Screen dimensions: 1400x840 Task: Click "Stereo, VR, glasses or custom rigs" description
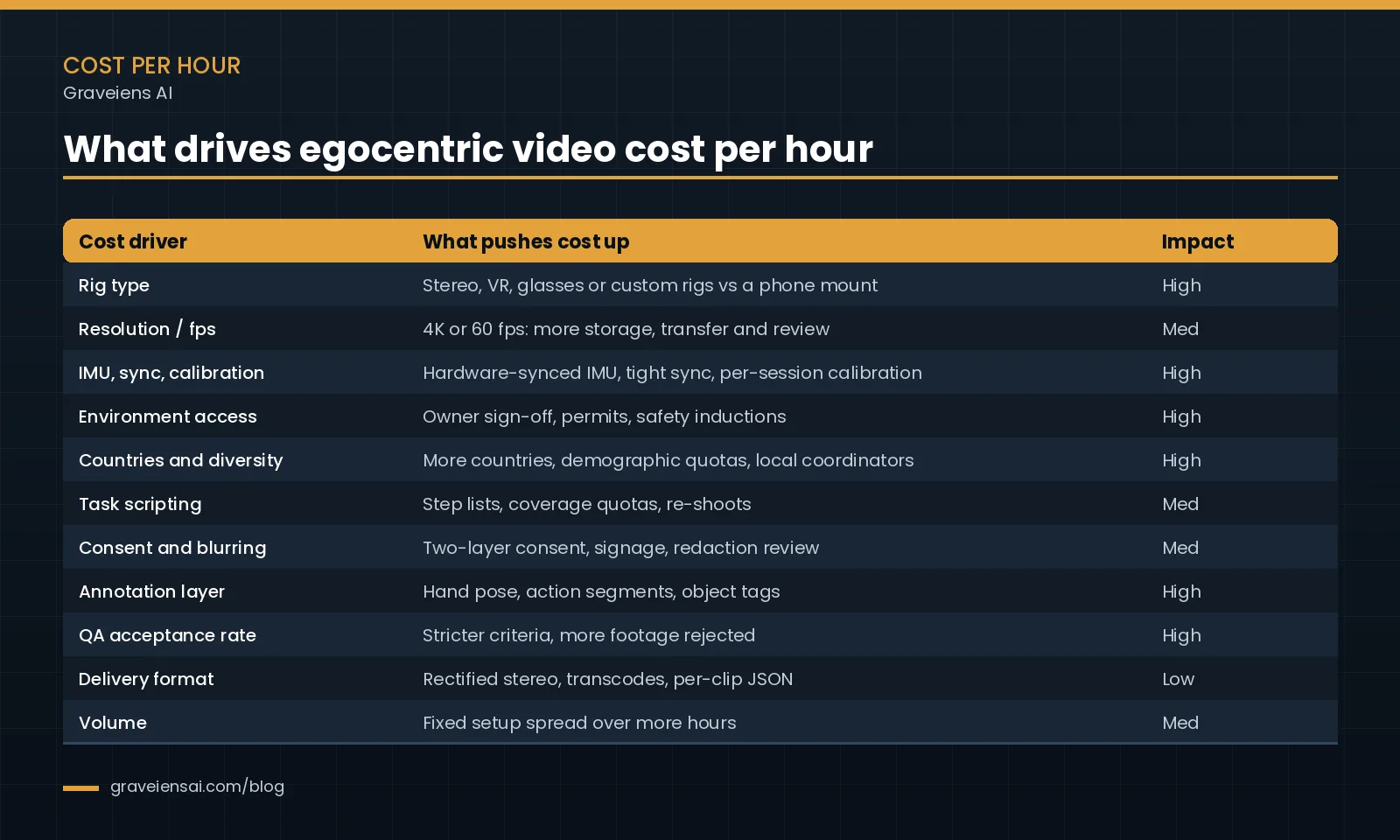click(x=650, y=285)
